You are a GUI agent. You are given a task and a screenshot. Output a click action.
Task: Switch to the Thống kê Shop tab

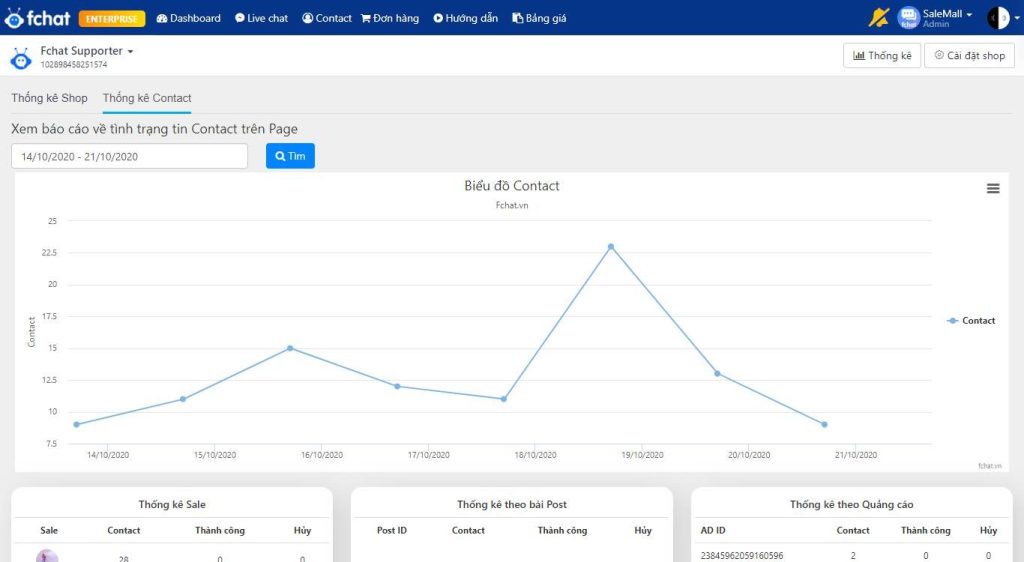click(49, 98)
